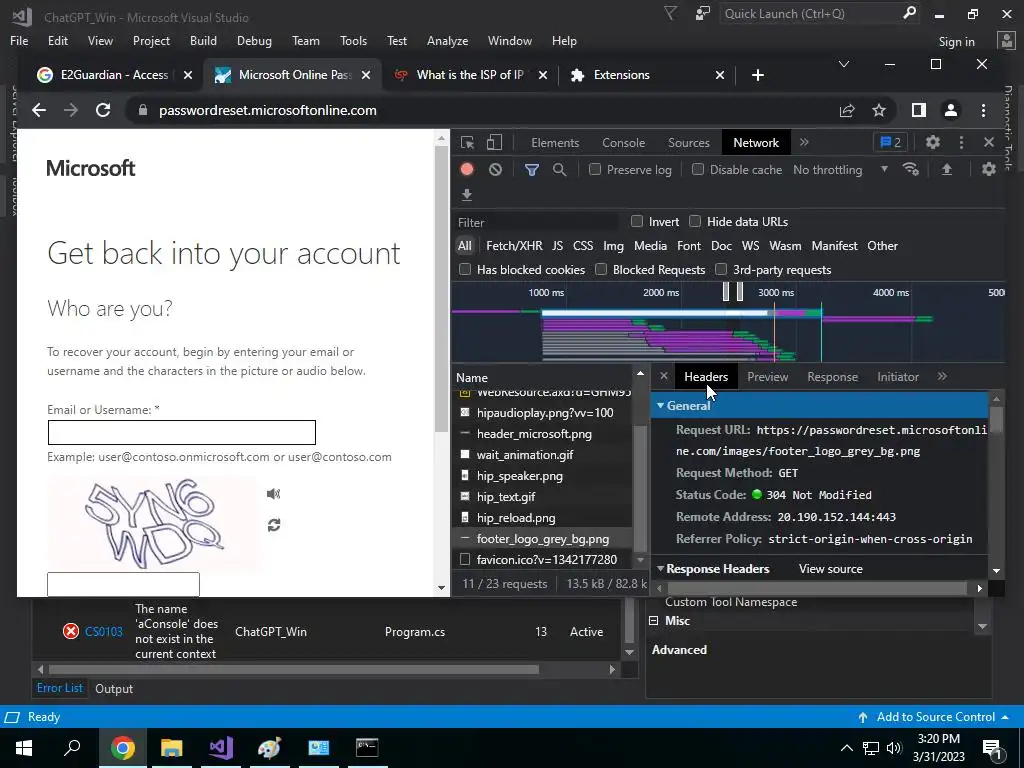
Task: Play the audio captcha speaker icon
Action: (x=274, y=494)
